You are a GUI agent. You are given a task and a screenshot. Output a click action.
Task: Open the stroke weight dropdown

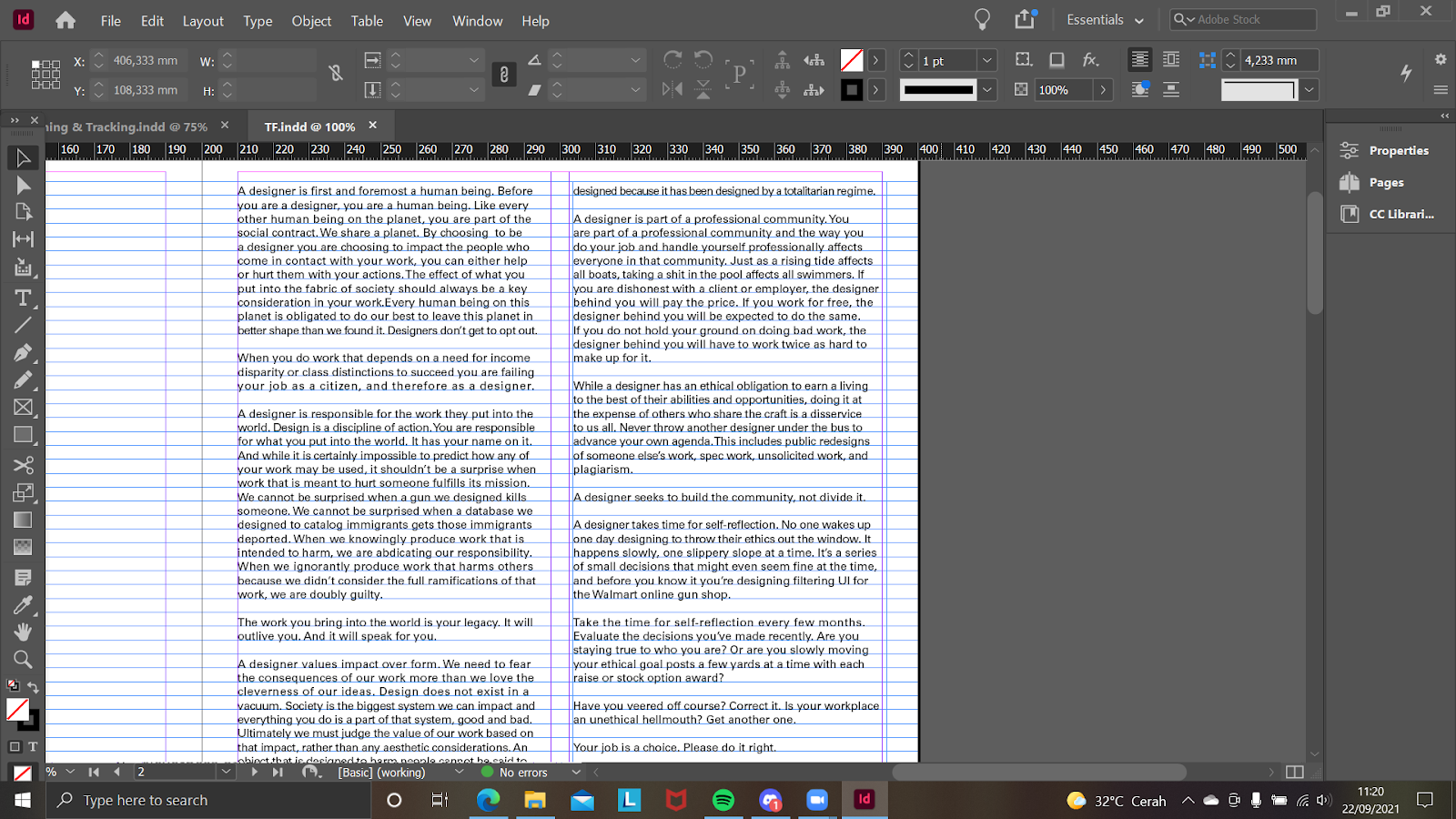click(987, 60)
